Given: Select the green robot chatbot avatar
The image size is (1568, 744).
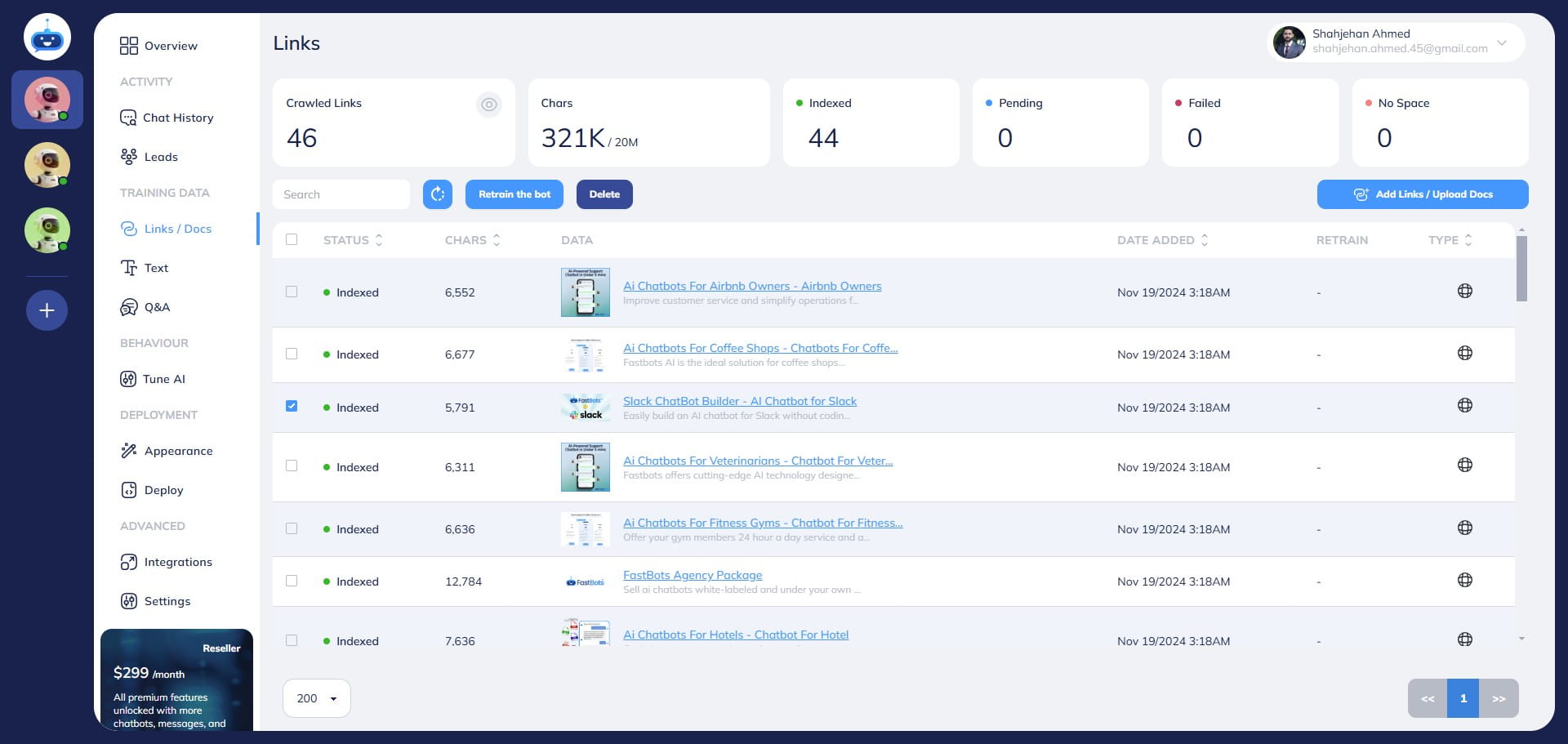Looking at the screenshot, I should pyautogui.click(x=47, y=230).
